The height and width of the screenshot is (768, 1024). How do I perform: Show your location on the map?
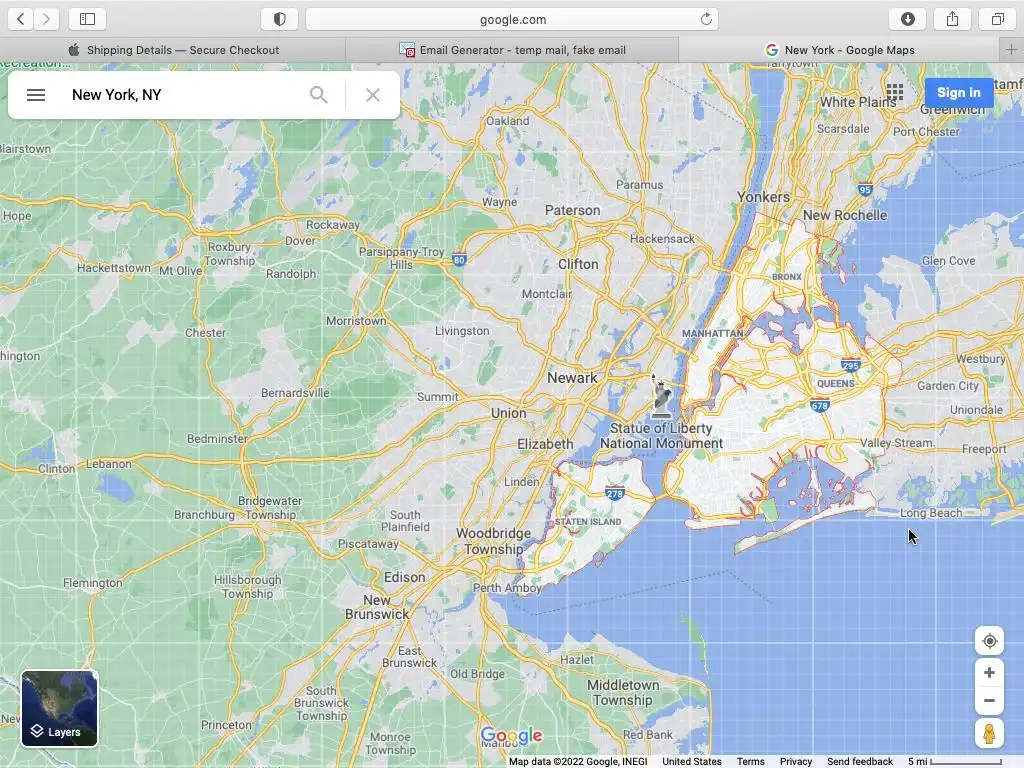point(989,641)
